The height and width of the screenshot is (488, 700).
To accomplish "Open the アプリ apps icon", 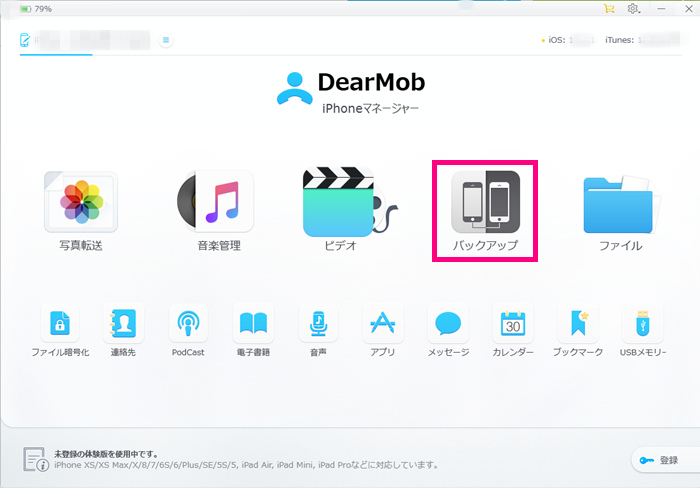I will [383, 323].
